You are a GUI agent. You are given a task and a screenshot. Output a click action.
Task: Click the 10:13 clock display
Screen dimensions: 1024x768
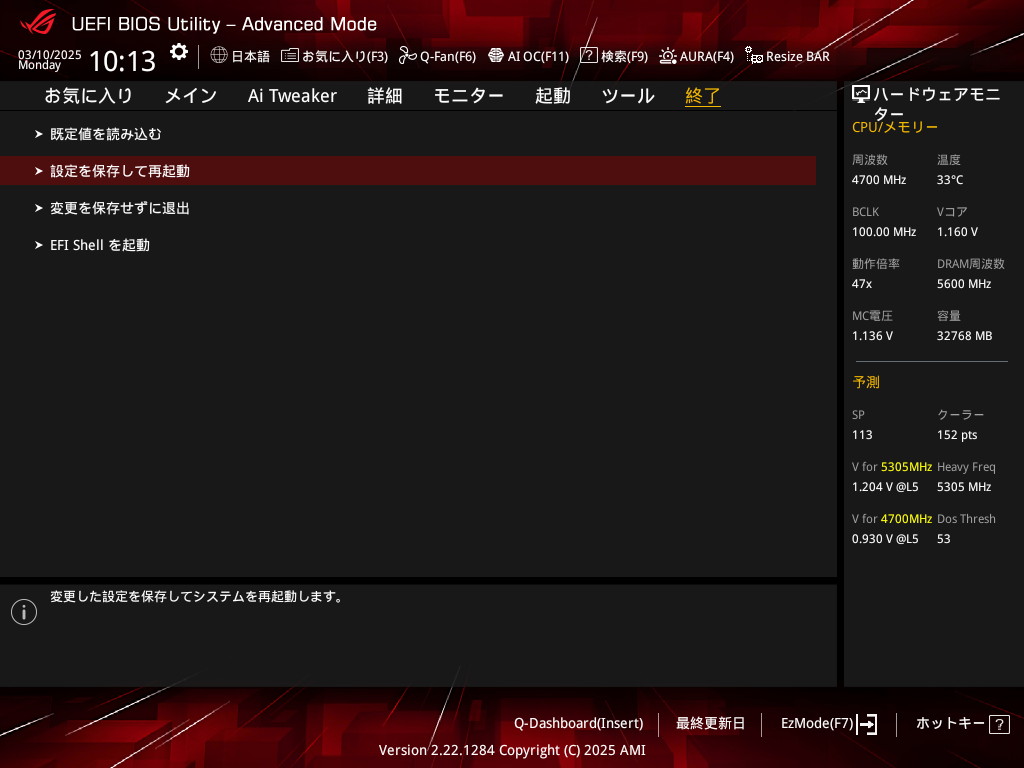pyautogui.click(x=122, y=62)
